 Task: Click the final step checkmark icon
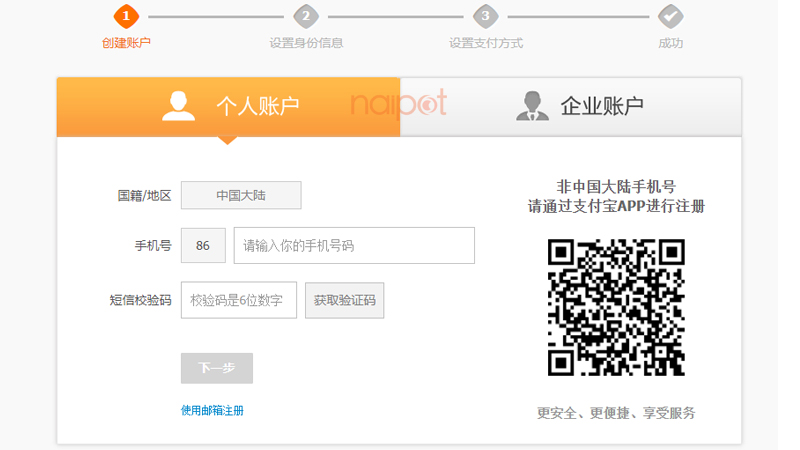click(x=670, y=16)
